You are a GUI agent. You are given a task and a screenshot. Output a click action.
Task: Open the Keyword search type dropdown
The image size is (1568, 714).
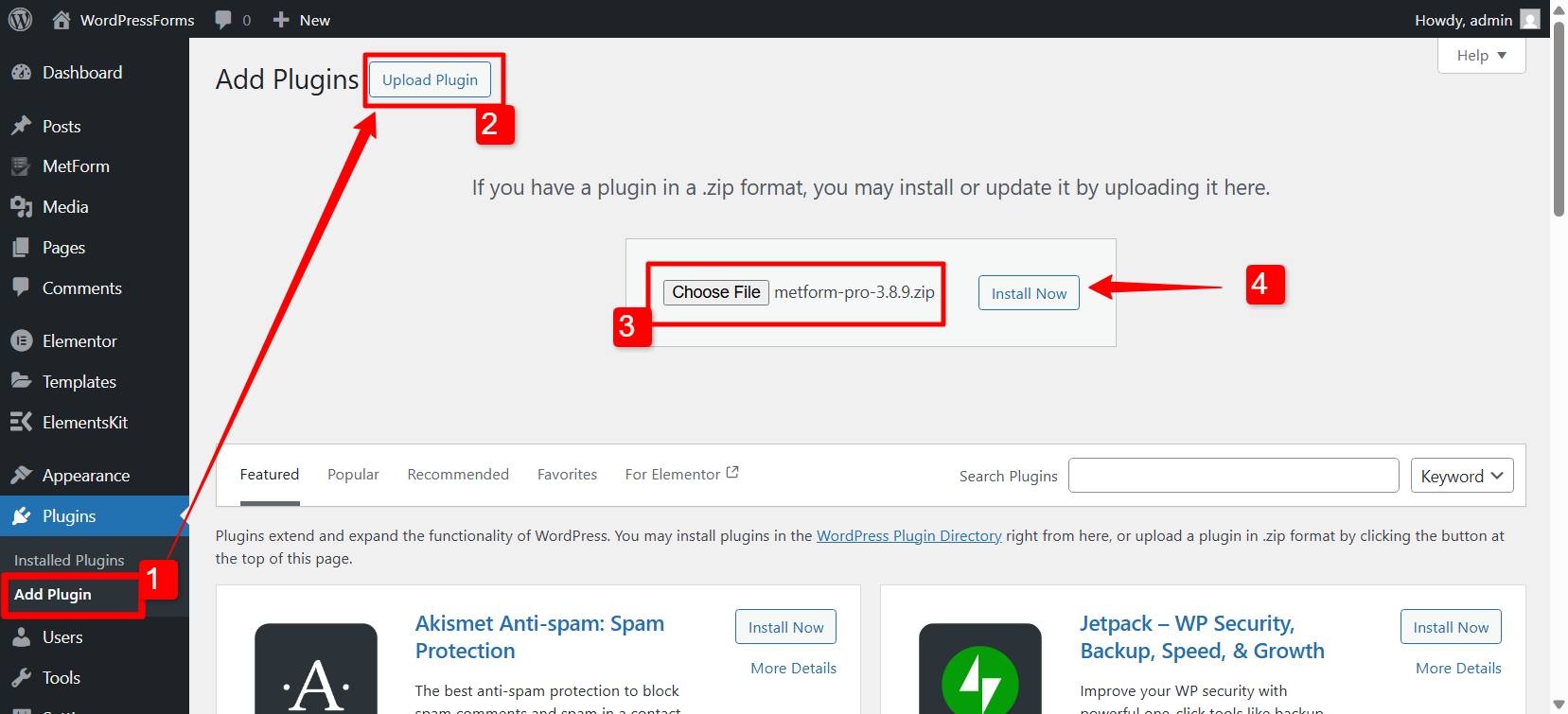(1462, 476)
